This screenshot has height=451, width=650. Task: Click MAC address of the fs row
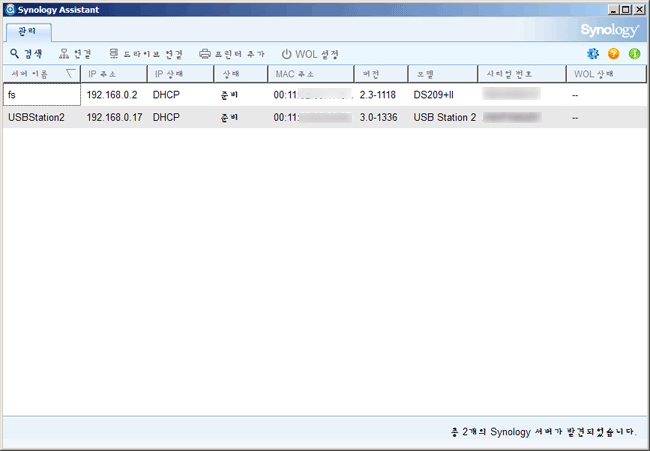pos(313,95)
